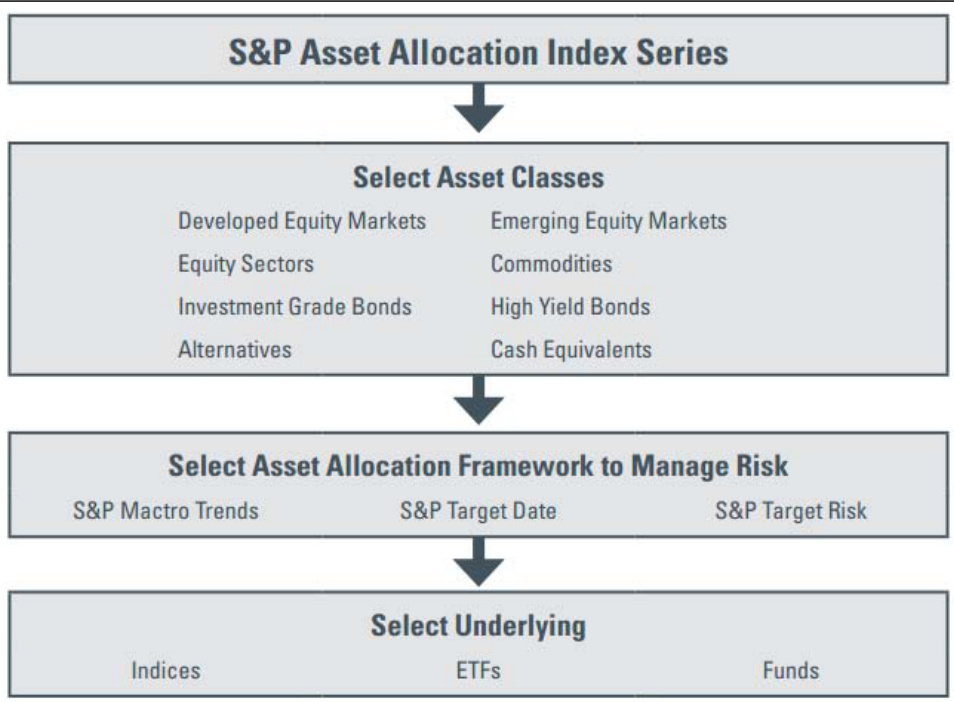Choose High Yield Bonds
This screenshot has width=954, height=702.
coord(570,307)
